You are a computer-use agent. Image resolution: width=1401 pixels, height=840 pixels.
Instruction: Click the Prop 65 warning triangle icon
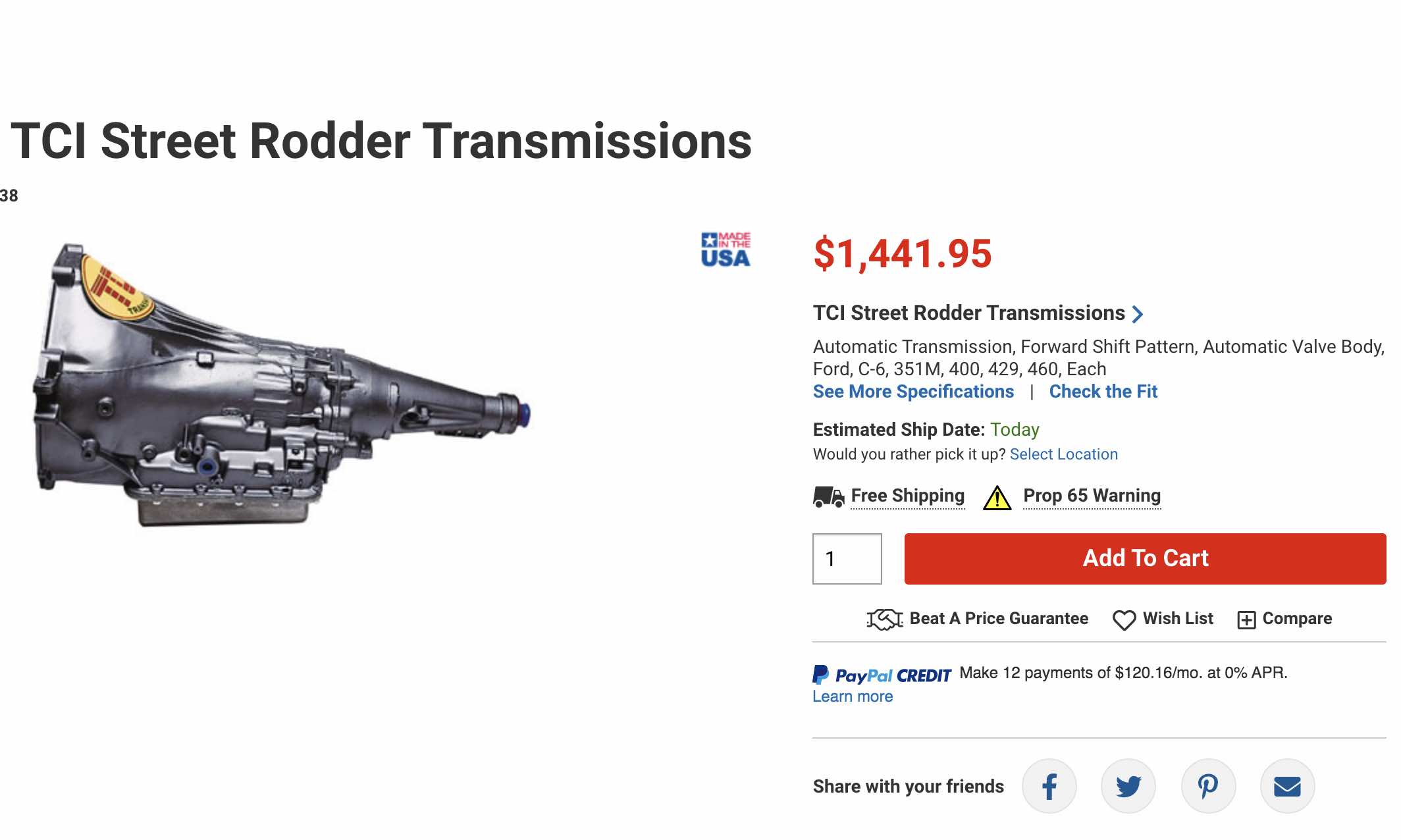pyautogui.click(x=997, y=498)
